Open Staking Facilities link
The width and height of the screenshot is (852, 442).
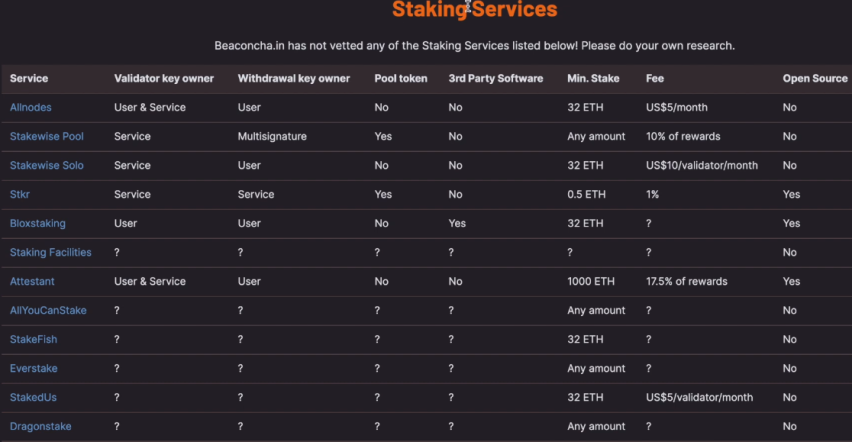51,252
